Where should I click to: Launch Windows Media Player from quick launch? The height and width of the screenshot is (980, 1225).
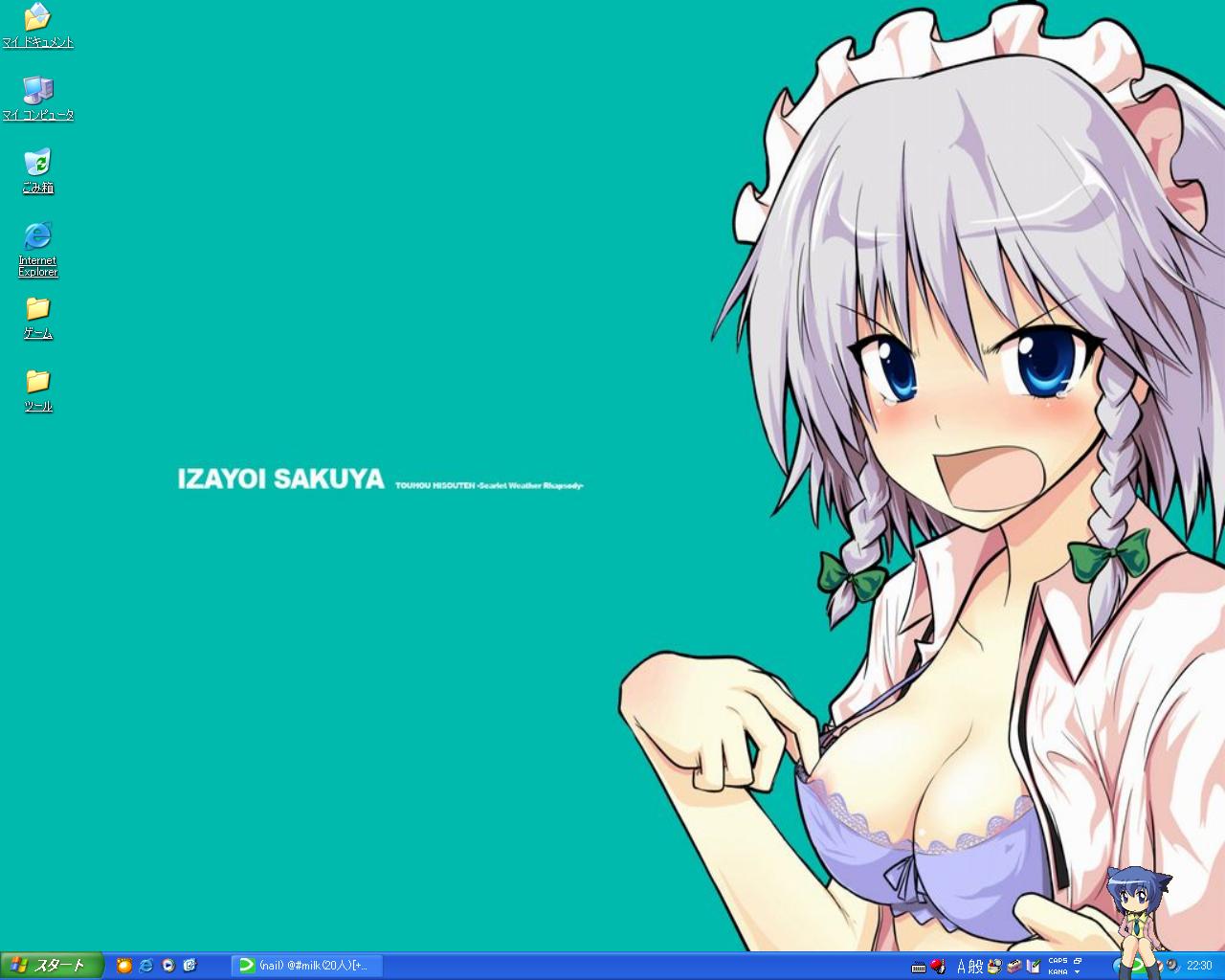(x=168, y=966)
